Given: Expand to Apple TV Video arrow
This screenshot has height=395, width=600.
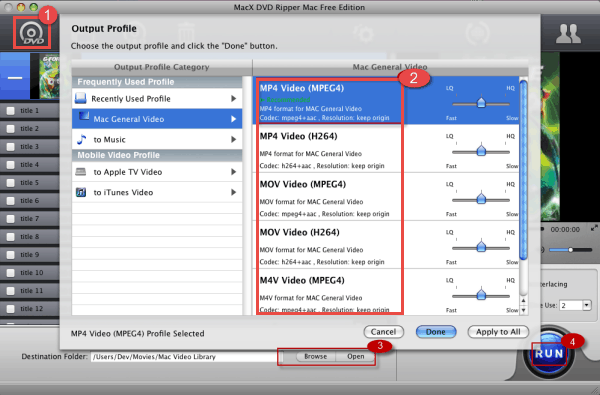Looking at the screenshot, I should (233, 172).
